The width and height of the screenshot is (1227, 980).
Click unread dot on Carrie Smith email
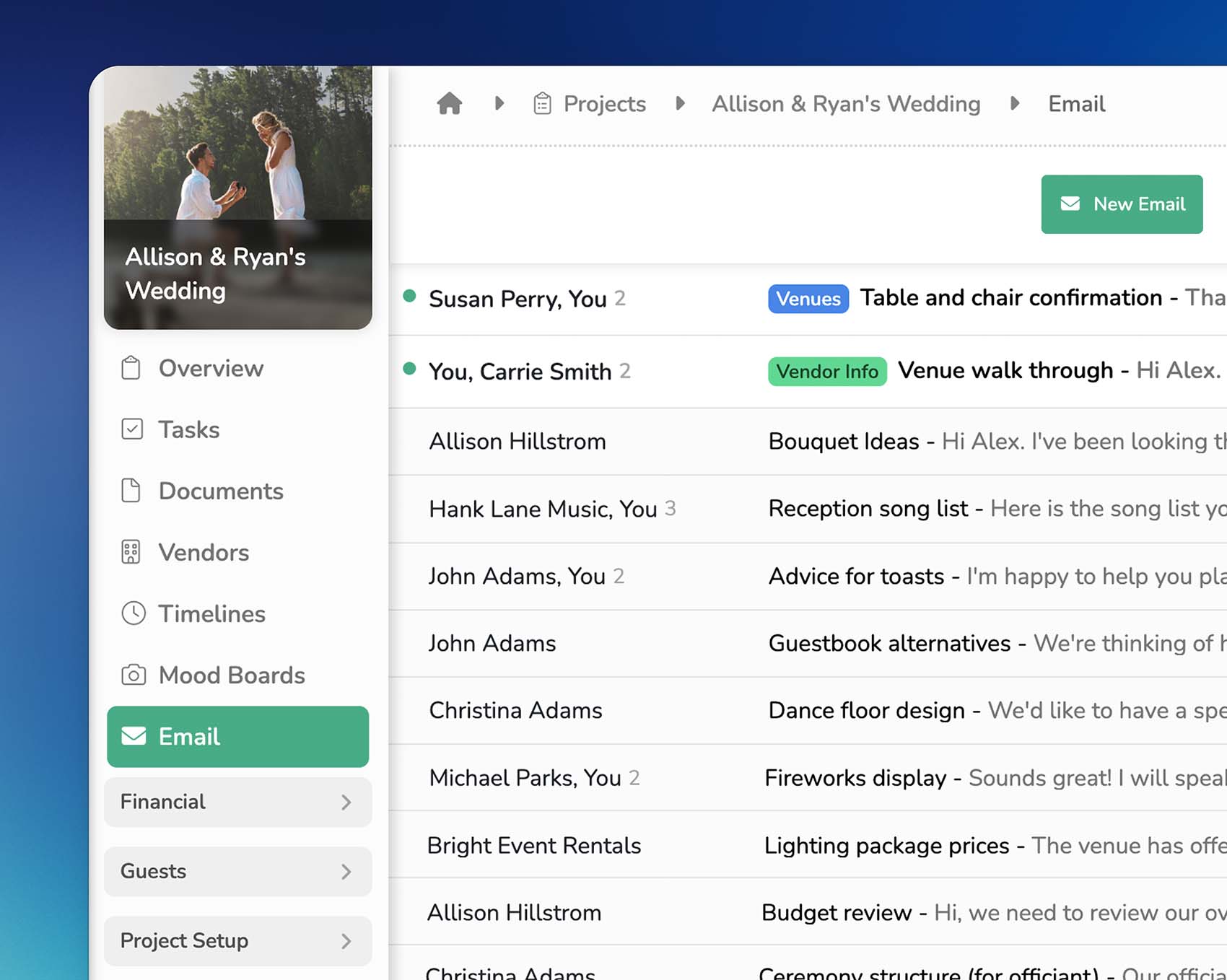[409, 369]
